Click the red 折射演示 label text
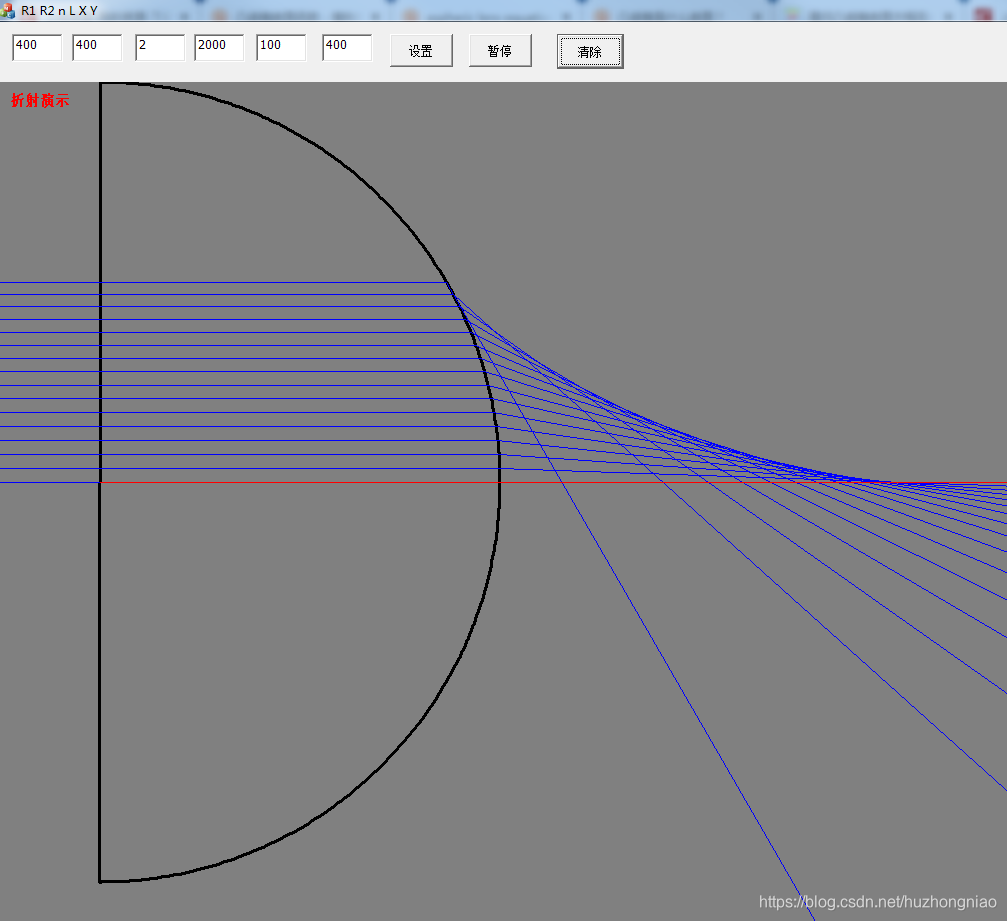The height and width of the screenshot is (921, 1007). (40, 100)
